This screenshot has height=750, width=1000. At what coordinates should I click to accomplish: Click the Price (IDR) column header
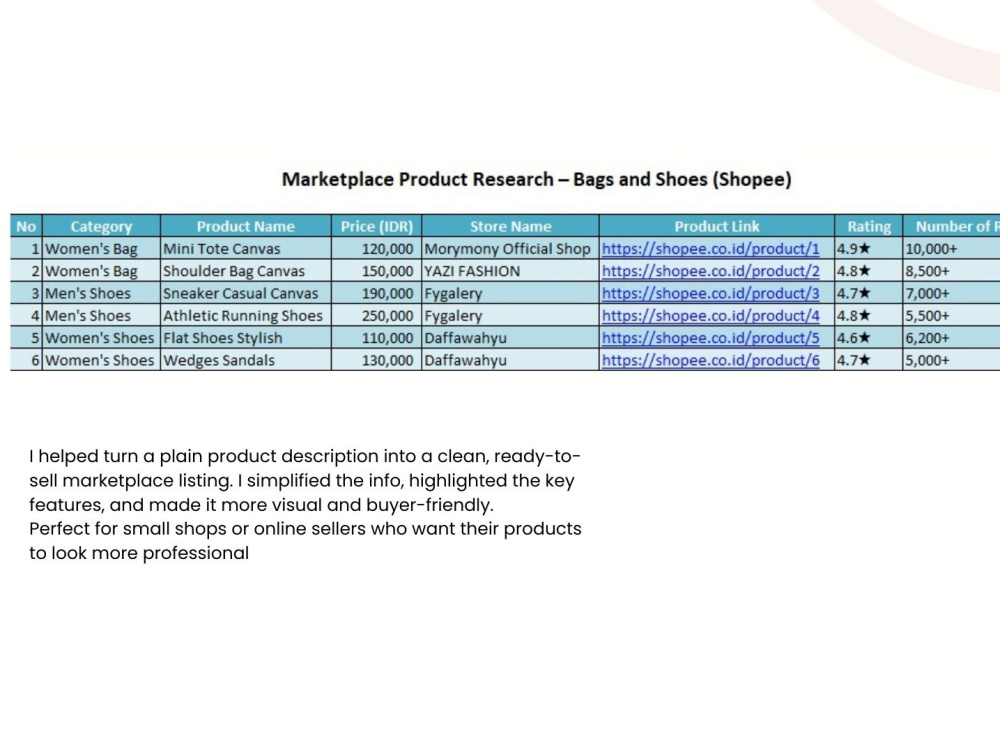click(x=376, y=226)
